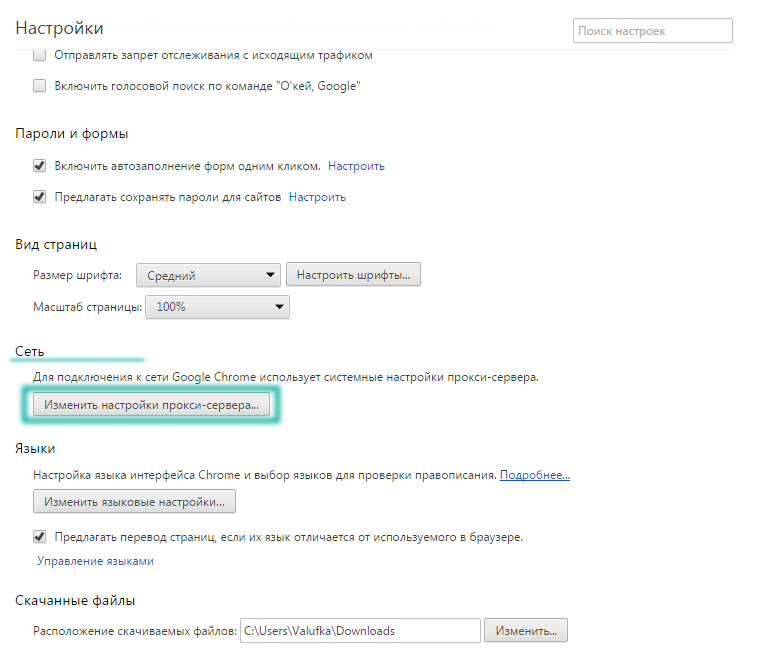763x652 pixels.
Task: Open saved passwords Настроить link
Action: 317,197
